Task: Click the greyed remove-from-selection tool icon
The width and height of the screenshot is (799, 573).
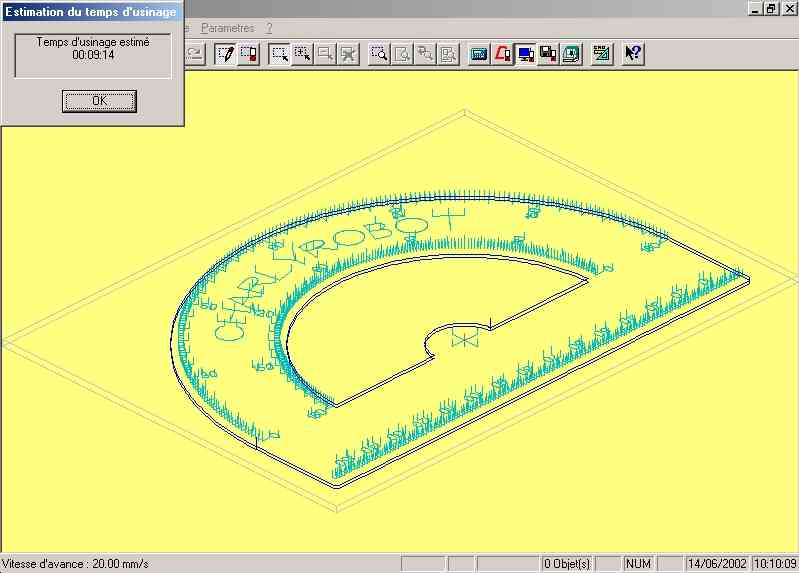Action: 326,54
